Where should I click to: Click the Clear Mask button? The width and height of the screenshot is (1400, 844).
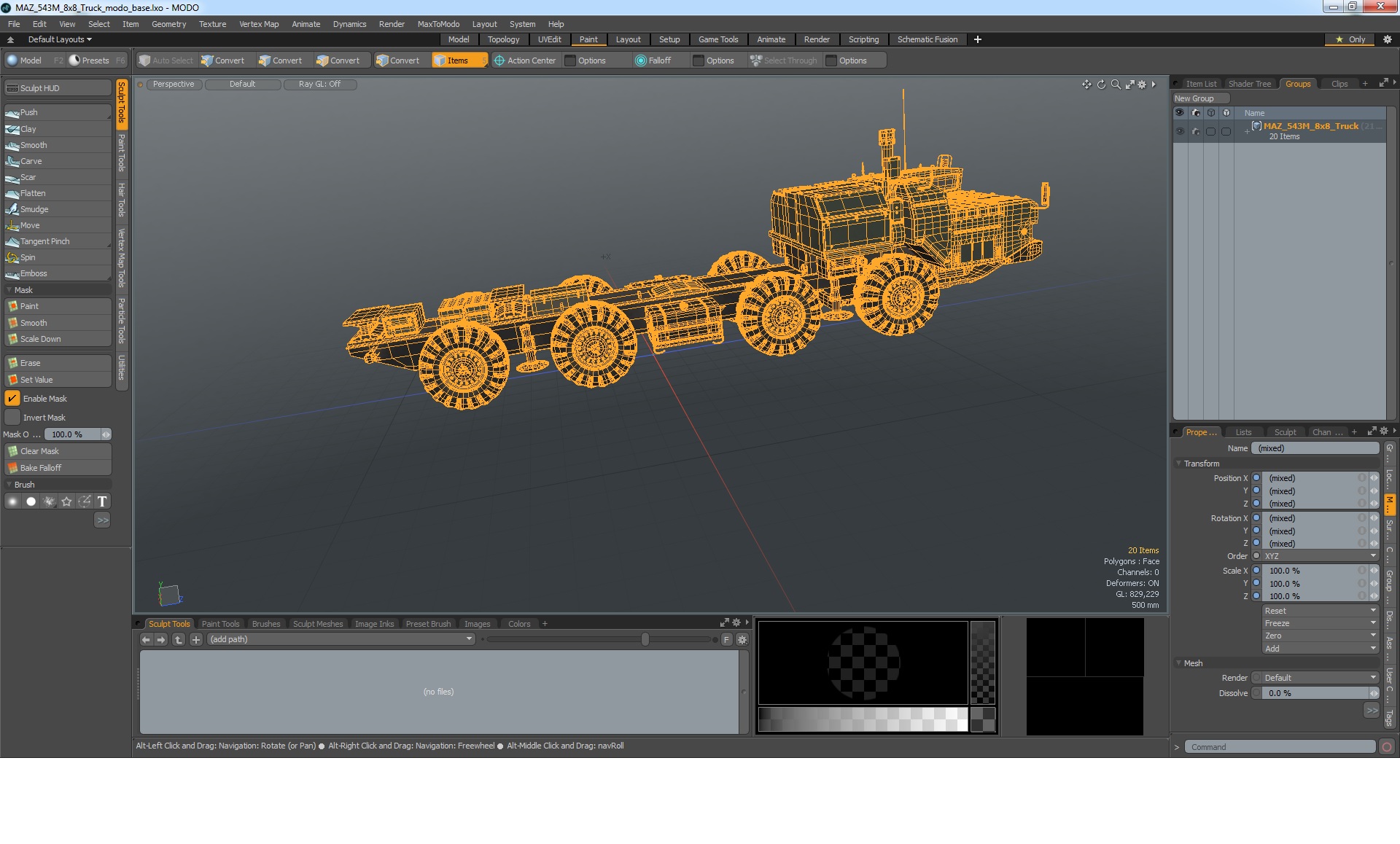tap(57, 451)
